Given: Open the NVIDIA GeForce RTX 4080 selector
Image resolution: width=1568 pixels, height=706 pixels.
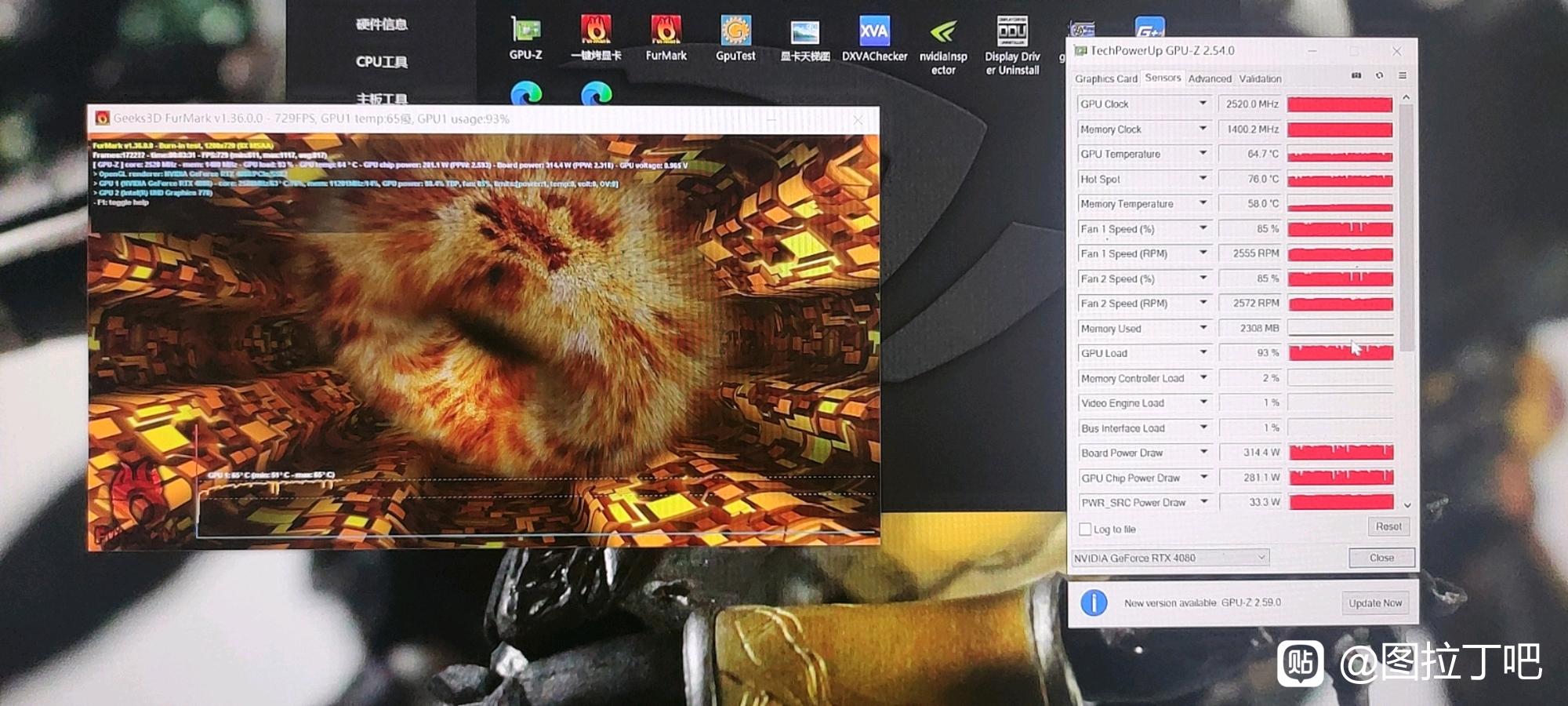Looking at the screenshot, I should pyautogui.click(x=1171, y=558).
